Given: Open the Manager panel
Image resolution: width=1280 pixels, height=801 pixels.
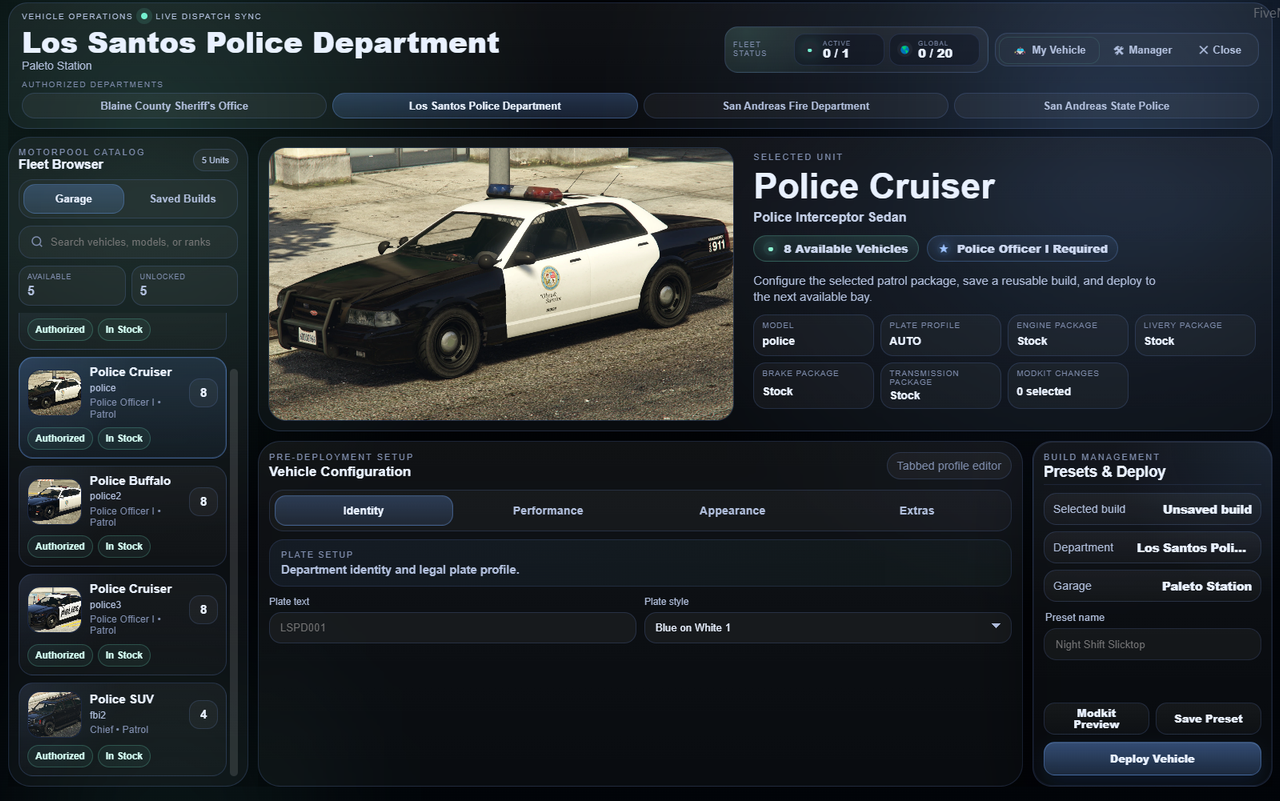Looking at the screenshot, I should click(x=1142, y=50).
